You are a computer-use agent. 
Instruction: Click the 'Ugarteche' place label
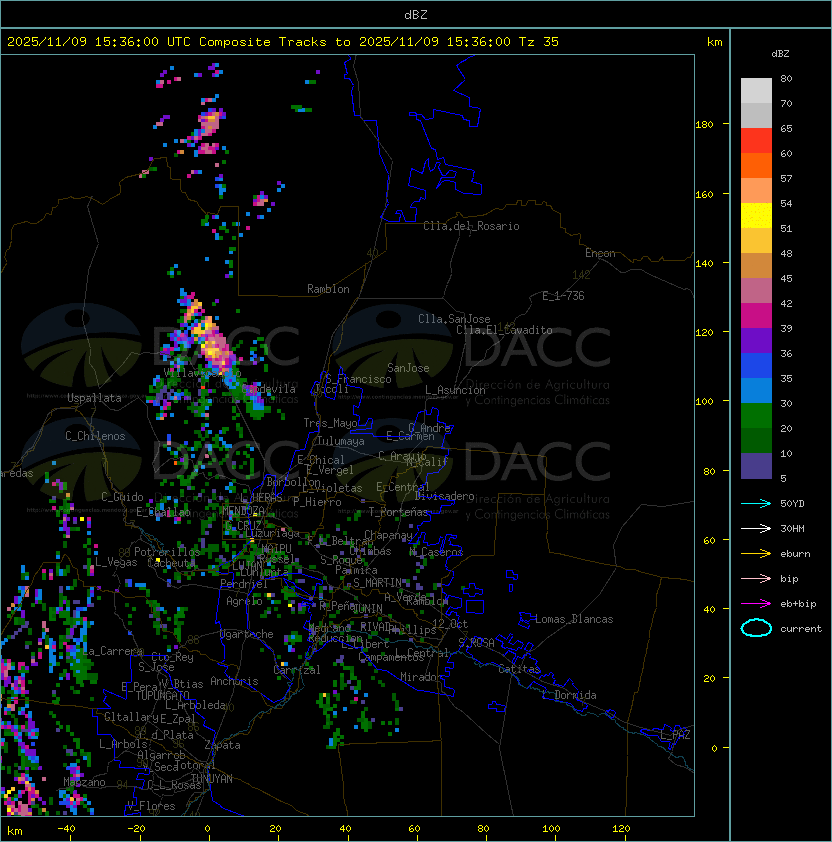[247, 634]
